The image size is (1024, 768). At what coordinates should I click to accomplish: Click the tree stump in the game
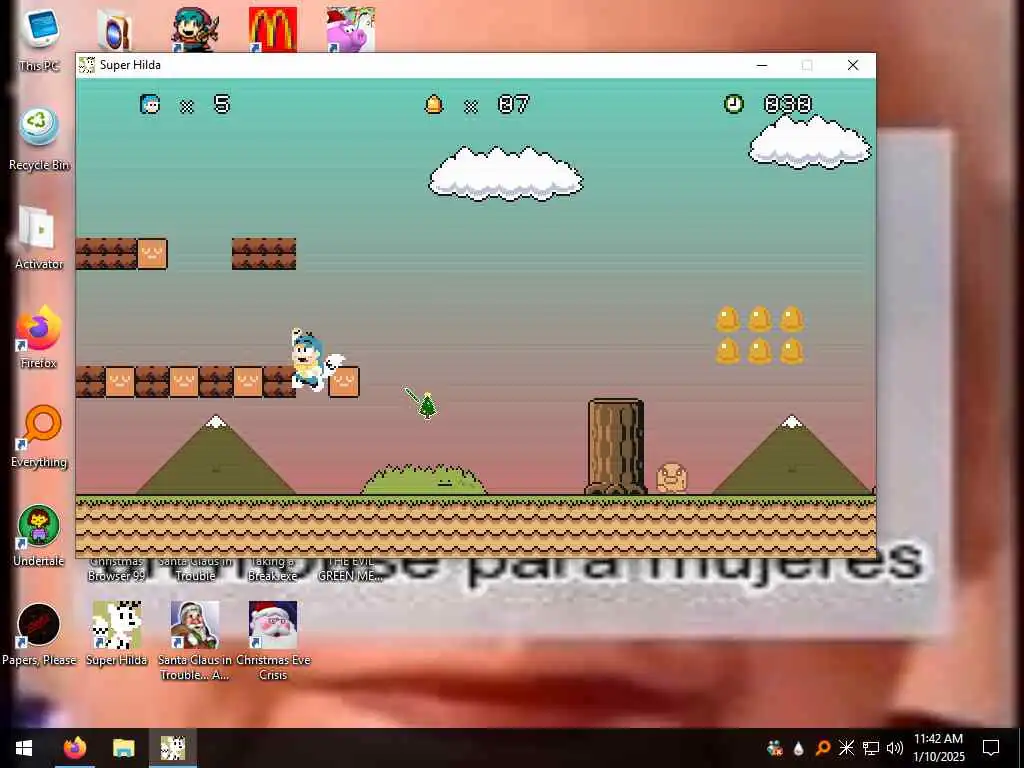[x=616, y=447]
